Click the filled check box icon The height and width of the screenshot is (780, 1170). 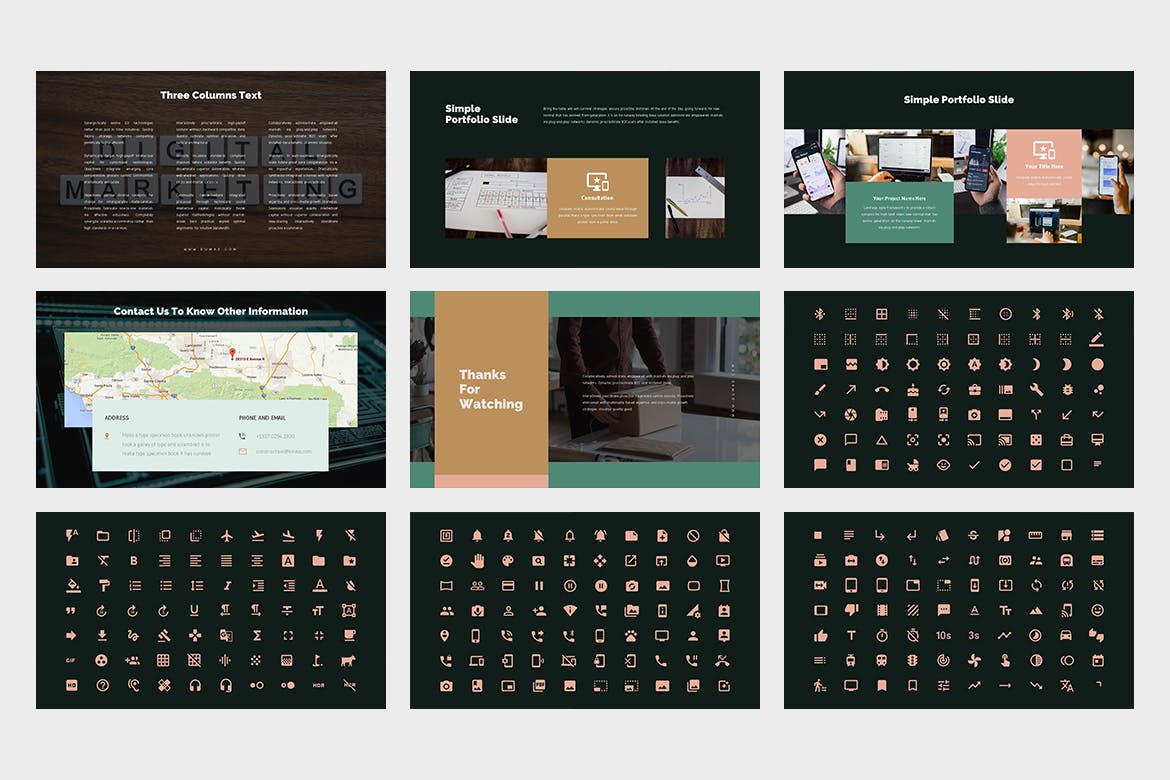(1036, 465)
